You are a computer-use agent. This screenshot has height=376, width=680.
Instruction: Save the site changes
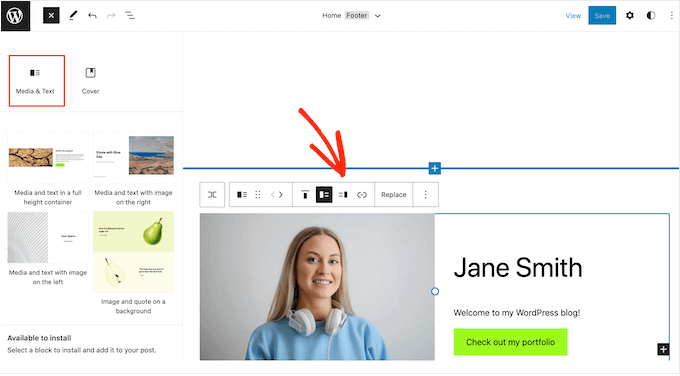click(602, 16)
